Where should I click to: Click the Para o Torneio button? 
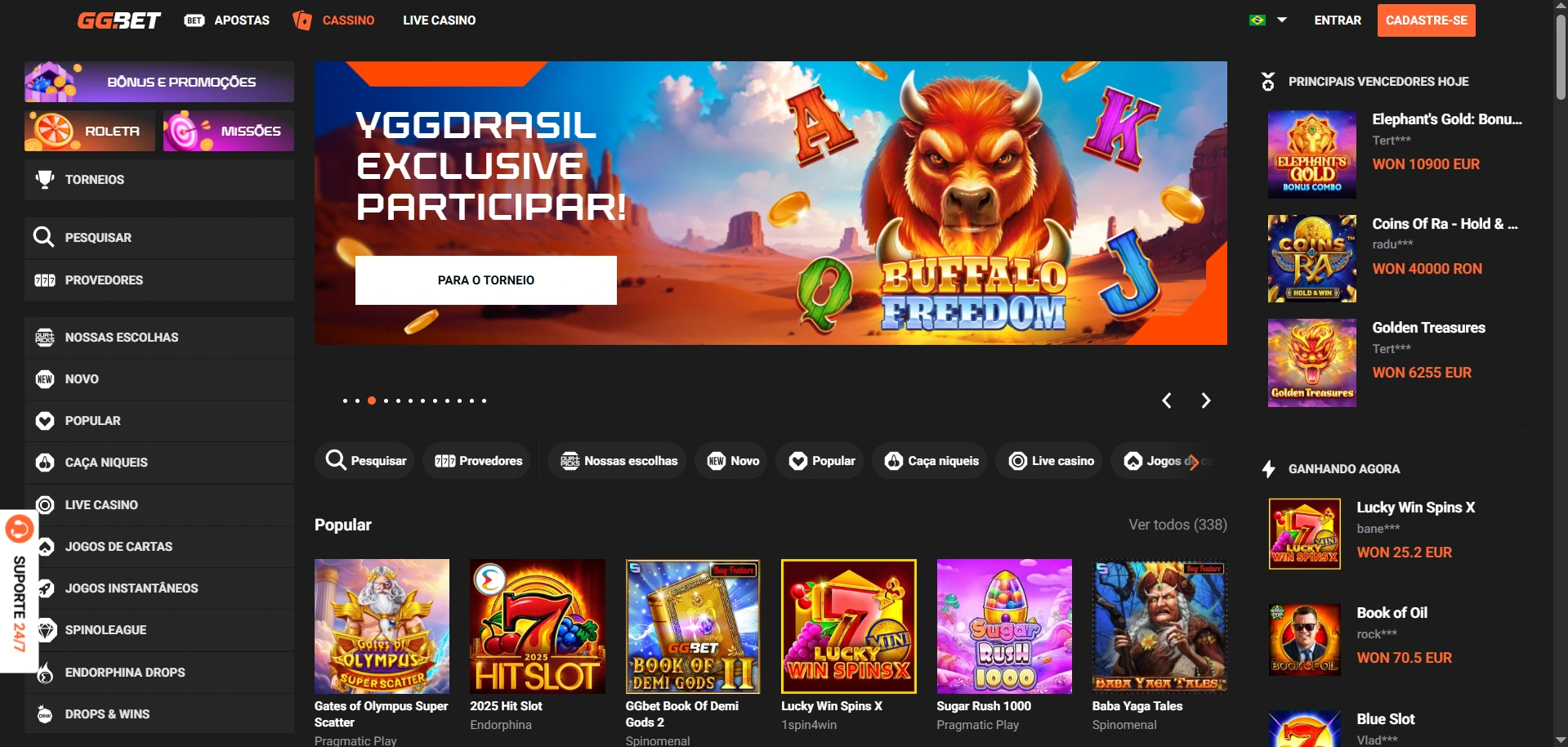click(486, 280)
